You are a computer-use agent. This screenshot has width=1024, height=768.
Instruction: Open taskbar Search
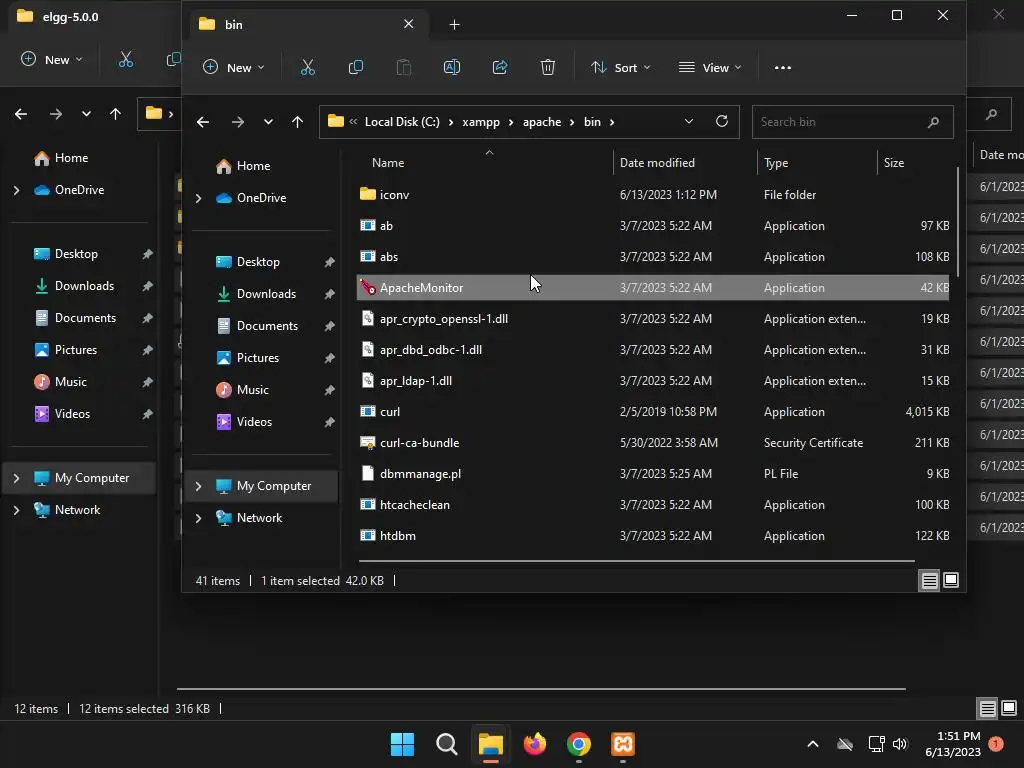[x=447, y=744]
